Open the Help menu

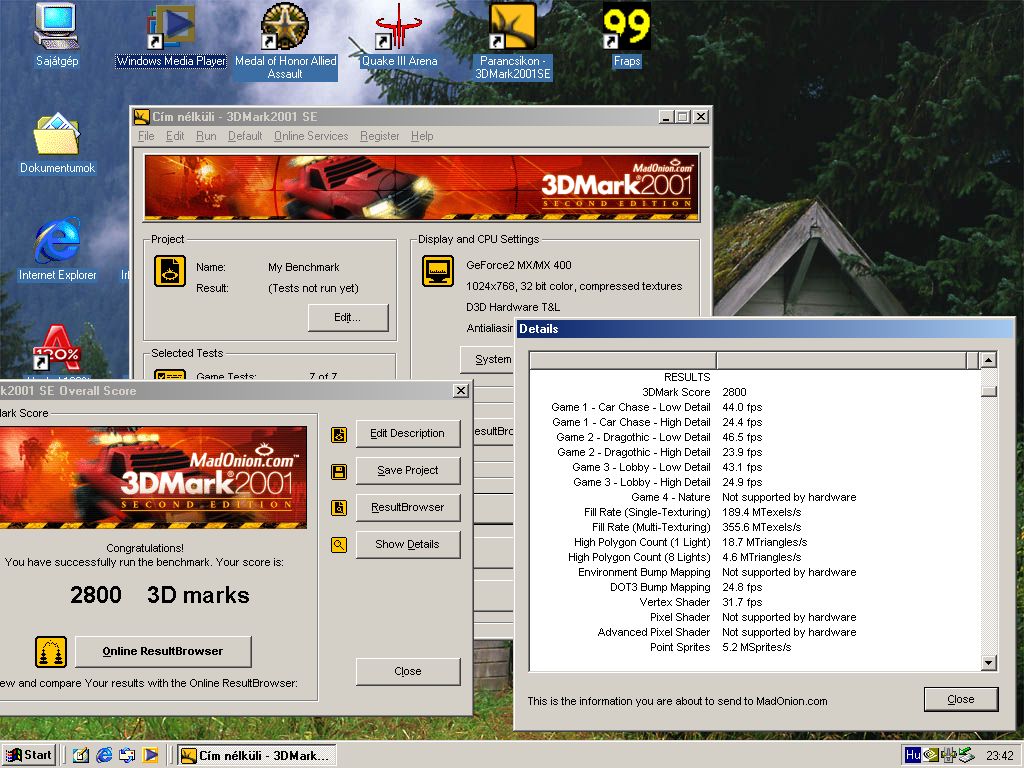coord(422,136)
